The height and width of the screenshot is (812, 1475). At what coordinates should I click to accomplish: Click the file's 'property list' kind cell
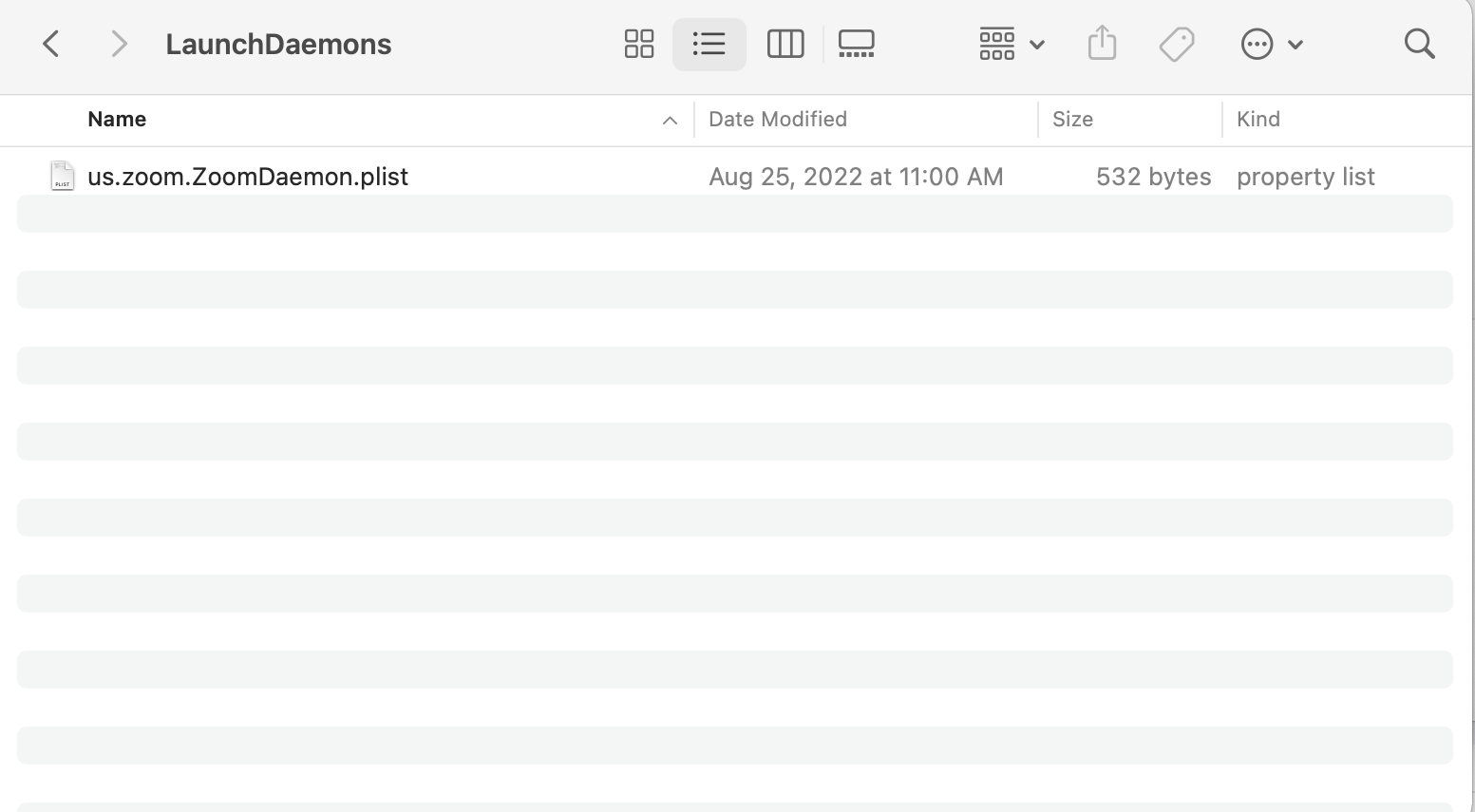1305,177
